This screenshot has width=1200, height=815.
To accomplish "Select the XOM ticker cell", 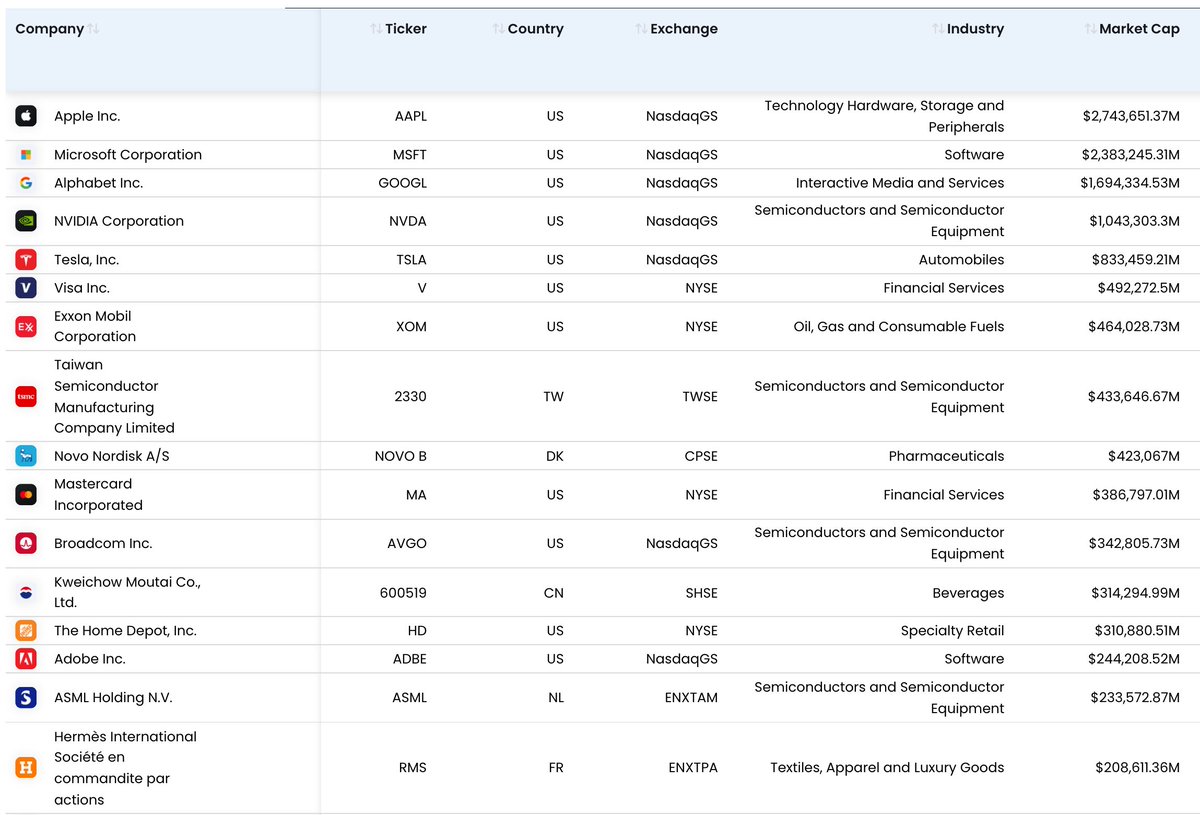I will (x=411, y=327).
